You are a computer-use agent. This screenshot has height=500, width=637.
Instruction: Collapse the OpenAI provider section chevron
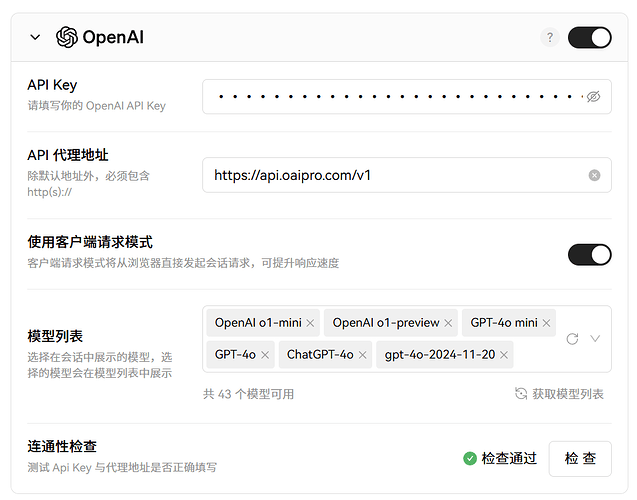(x=35, y=37)
